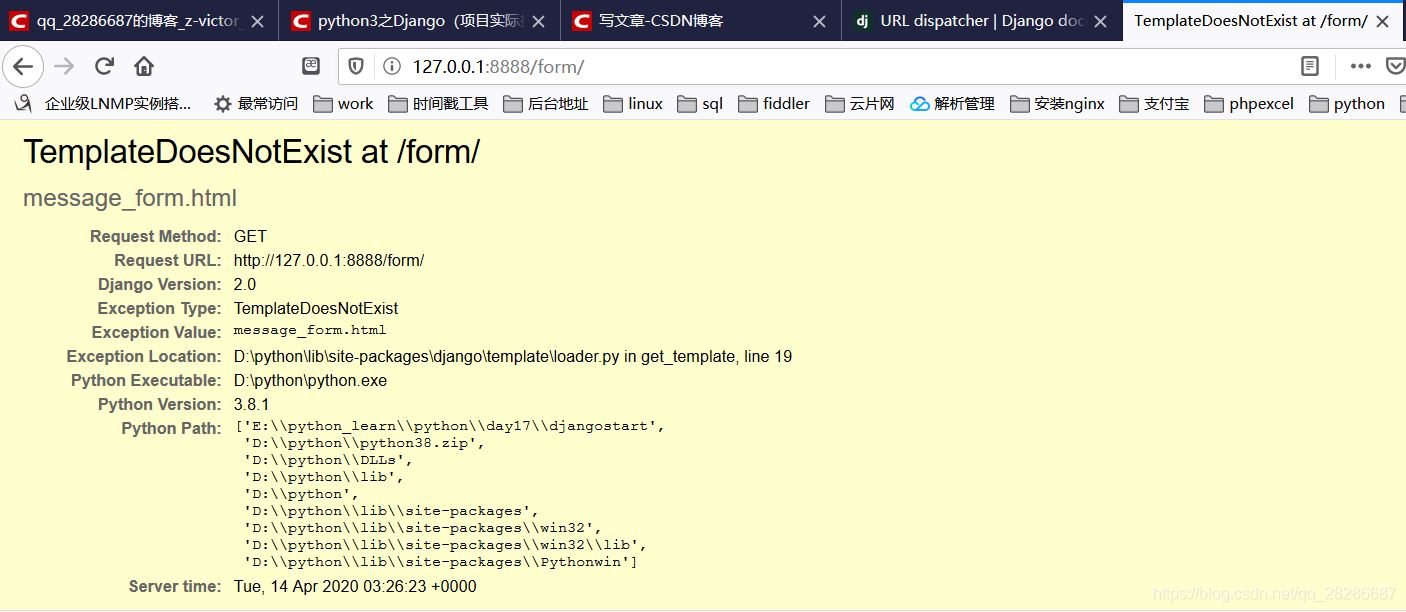Screen dimensions: 1406x612
Task: Click the Exception Type value TemplateDoesNotExist
Action: (x=316, y=309)
